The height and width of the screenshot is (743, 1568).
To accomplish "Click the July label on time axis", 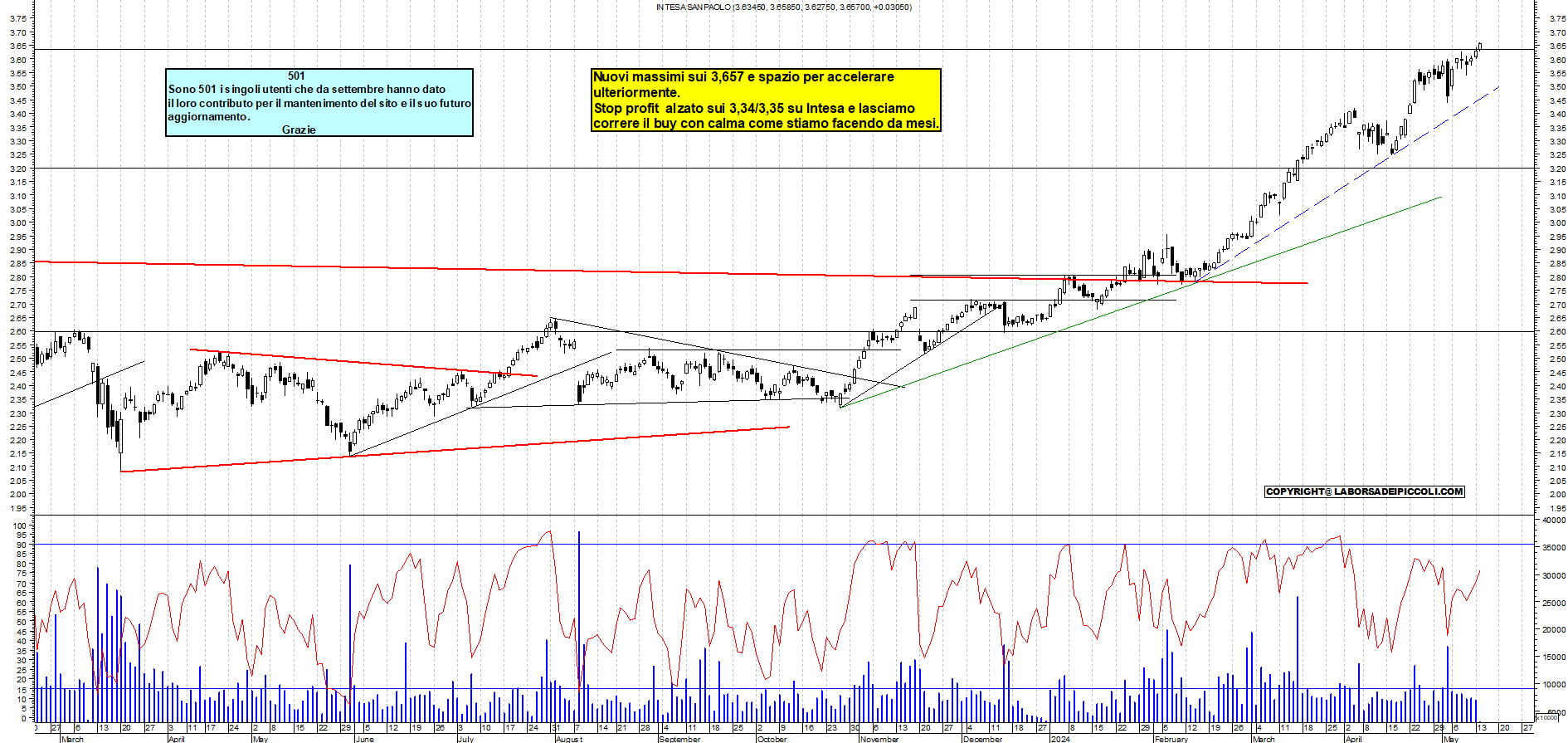I will [x=465, y=739].
